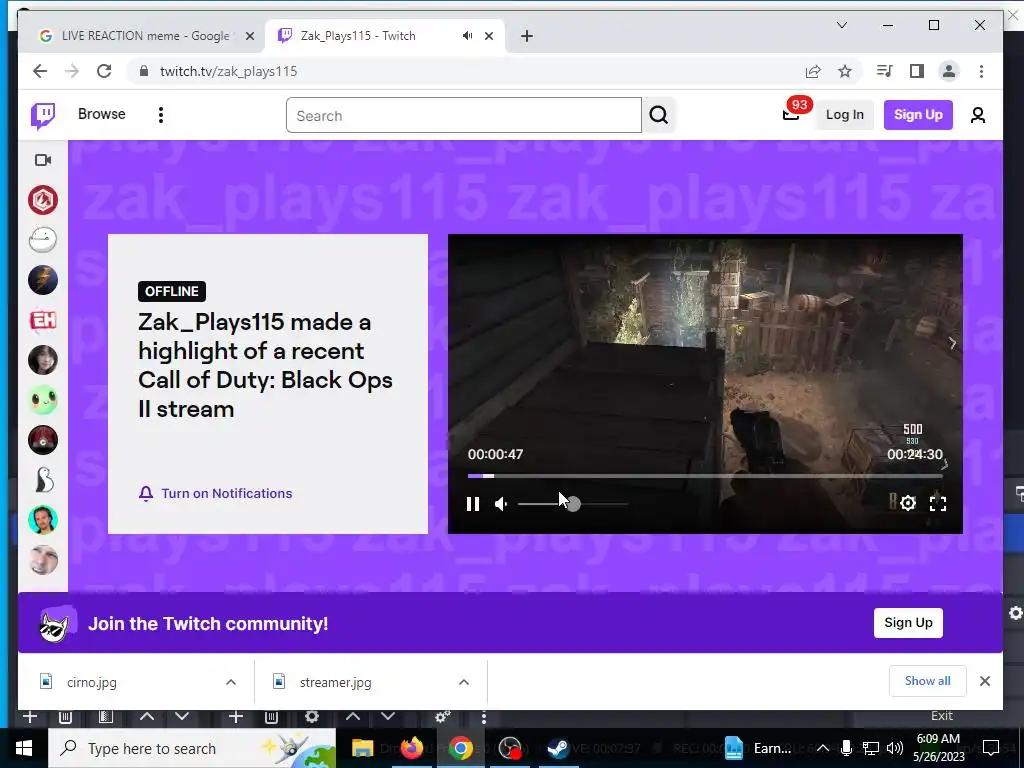Click the purple Sign Up button in header
The width and height of the screenshot is (1024, 768).
click(x=918, y=115)
